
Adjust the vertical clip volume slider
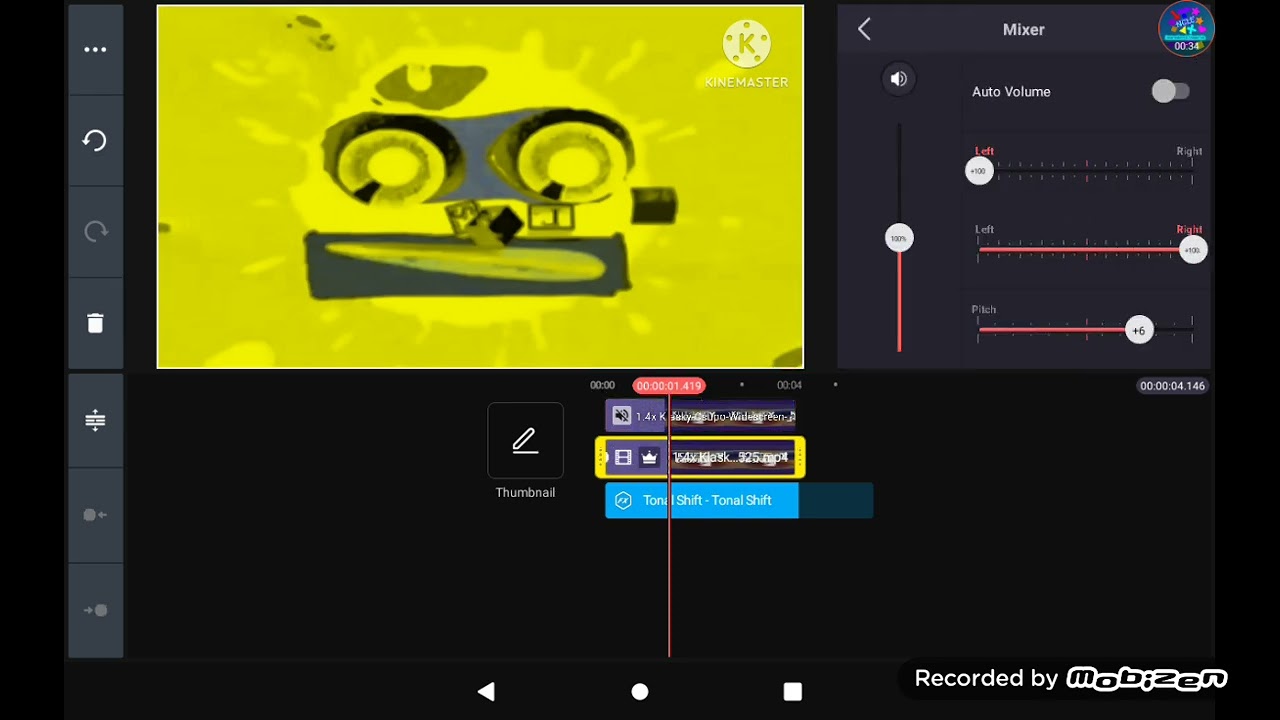899,238
